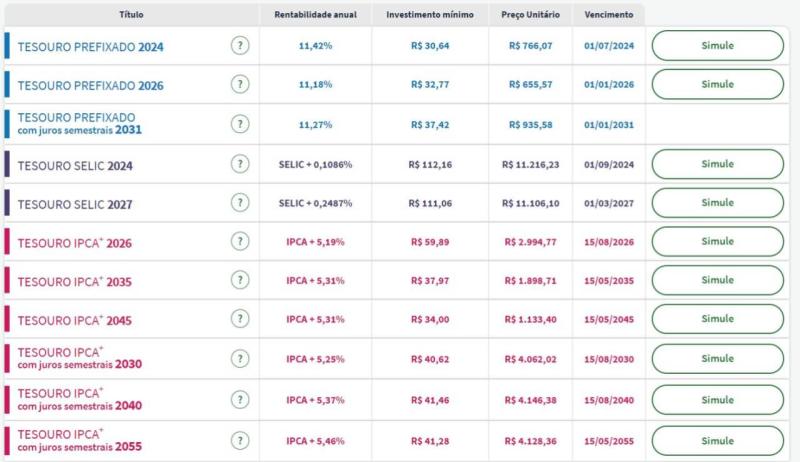
Task: Click the IPCA + 5,46% rate
Action: point(315,441)
